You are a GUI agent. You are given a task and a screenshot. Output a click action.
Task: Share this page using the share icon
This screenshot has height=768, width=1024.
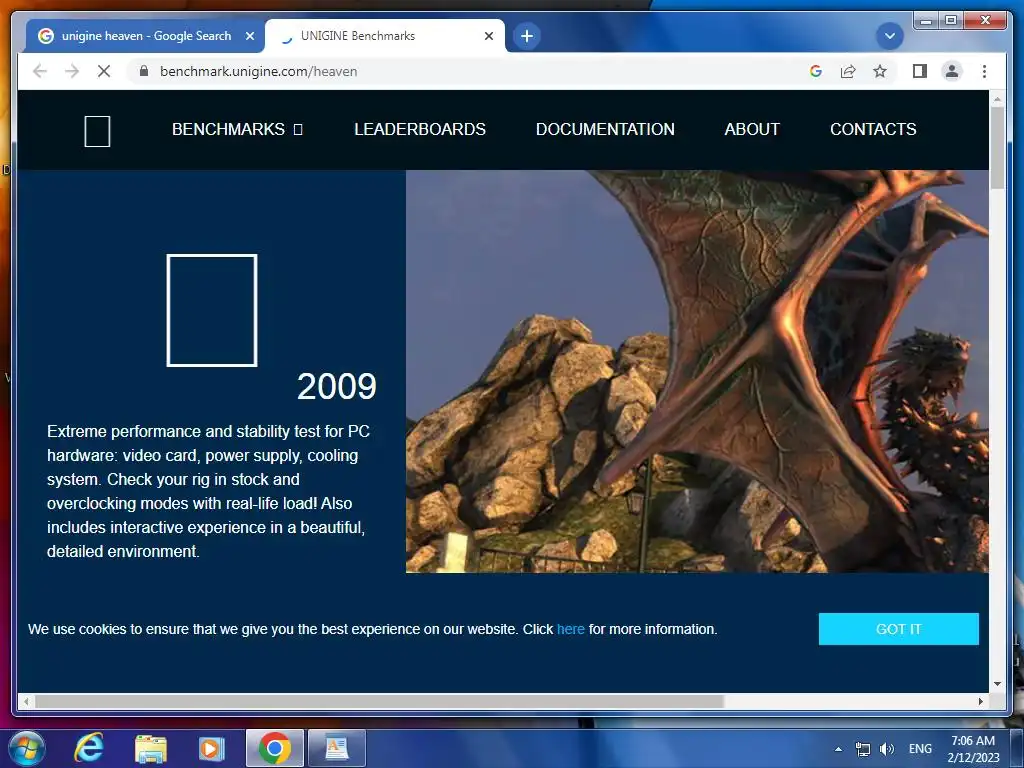point(848,71)
